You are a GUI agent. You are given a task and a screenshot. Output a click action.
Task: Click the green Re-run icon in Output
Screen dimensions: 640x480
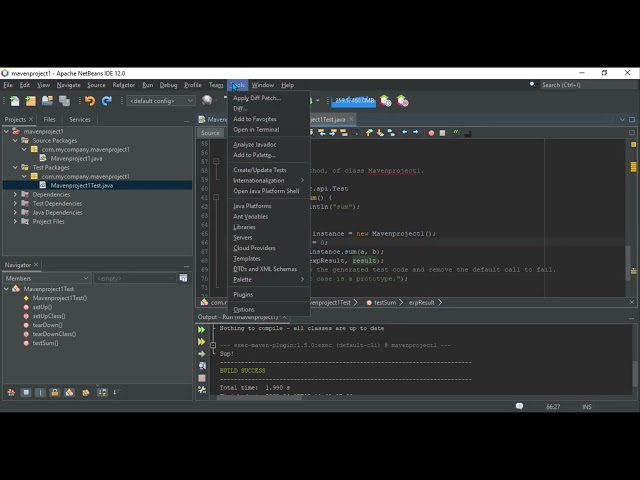202,329
